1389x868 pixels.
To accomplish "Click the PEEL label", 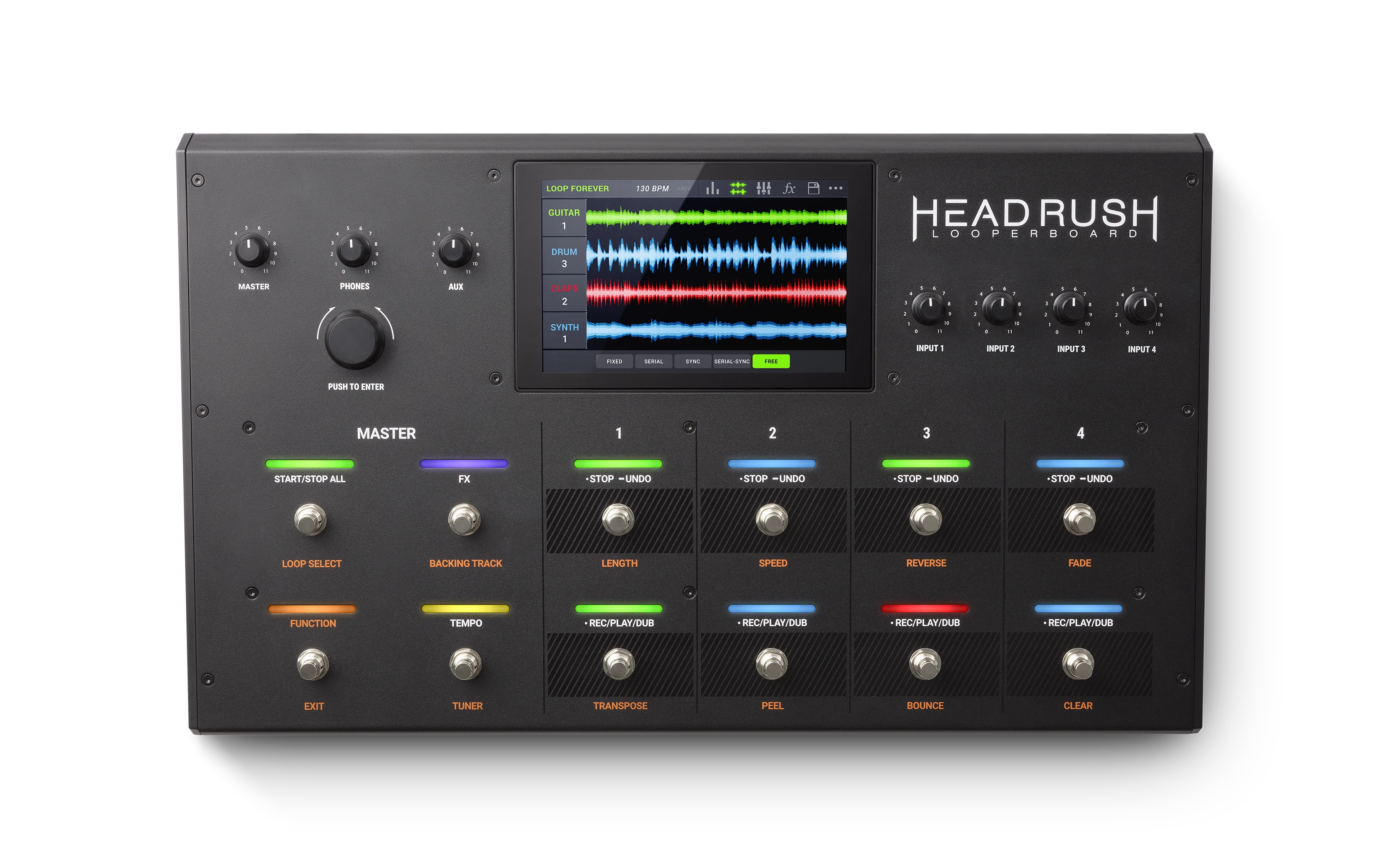I will point(772,706).
